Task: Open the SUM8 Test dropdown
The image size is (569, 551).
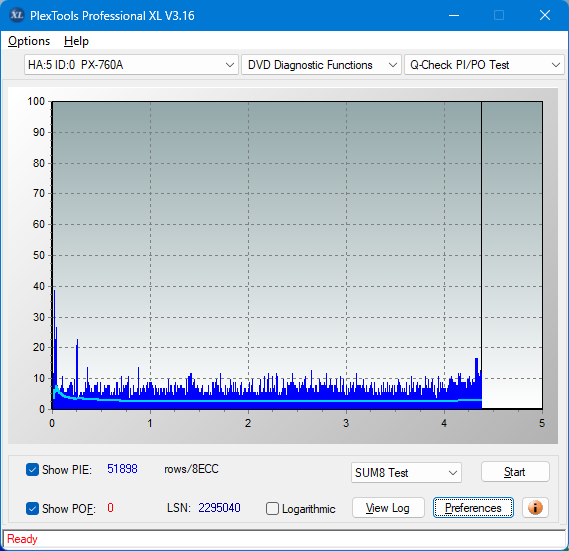Action: (x=406, y=473)
